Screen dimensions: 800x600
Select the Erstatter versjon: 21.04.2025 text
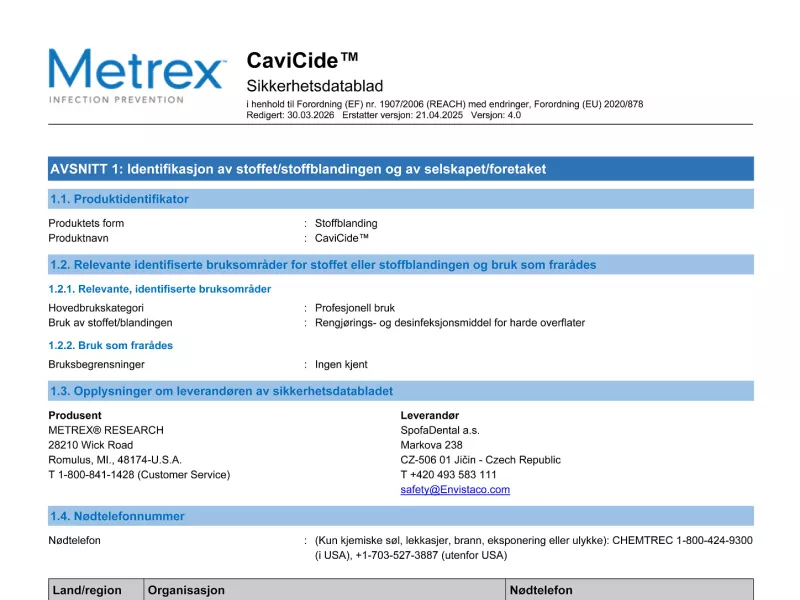click(x=403, y=115)
